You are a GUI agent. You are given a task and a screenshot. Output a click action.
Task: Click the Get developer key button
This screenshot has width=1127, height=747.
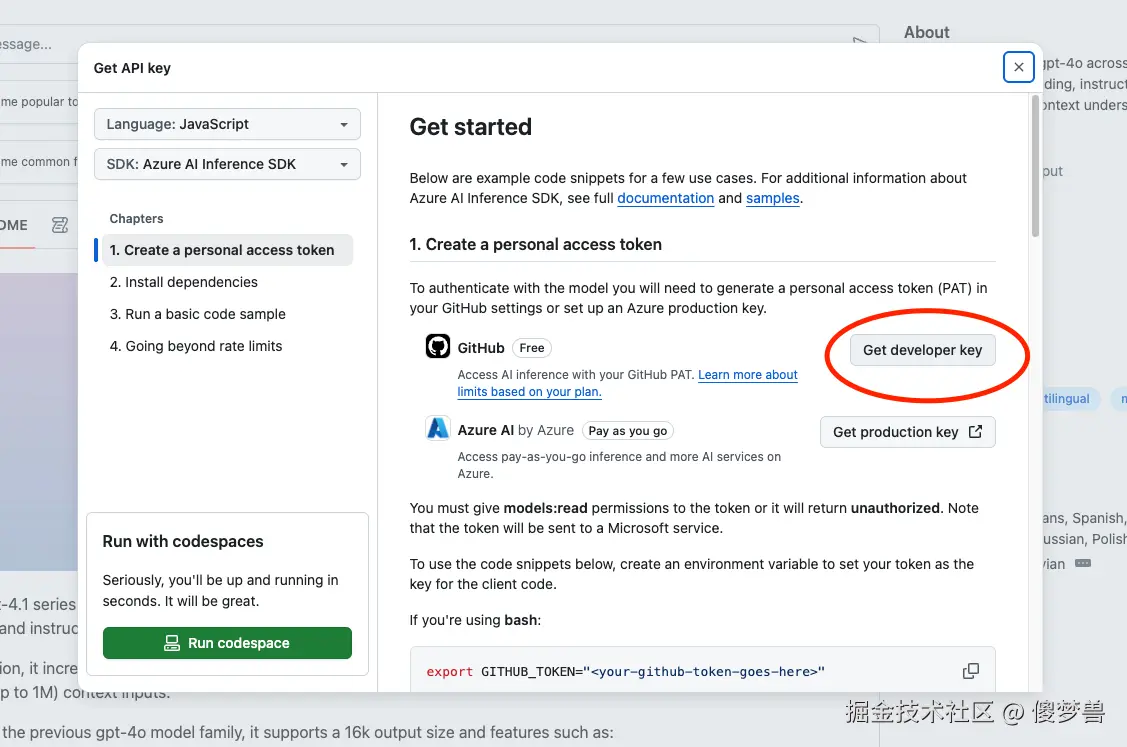922,350
